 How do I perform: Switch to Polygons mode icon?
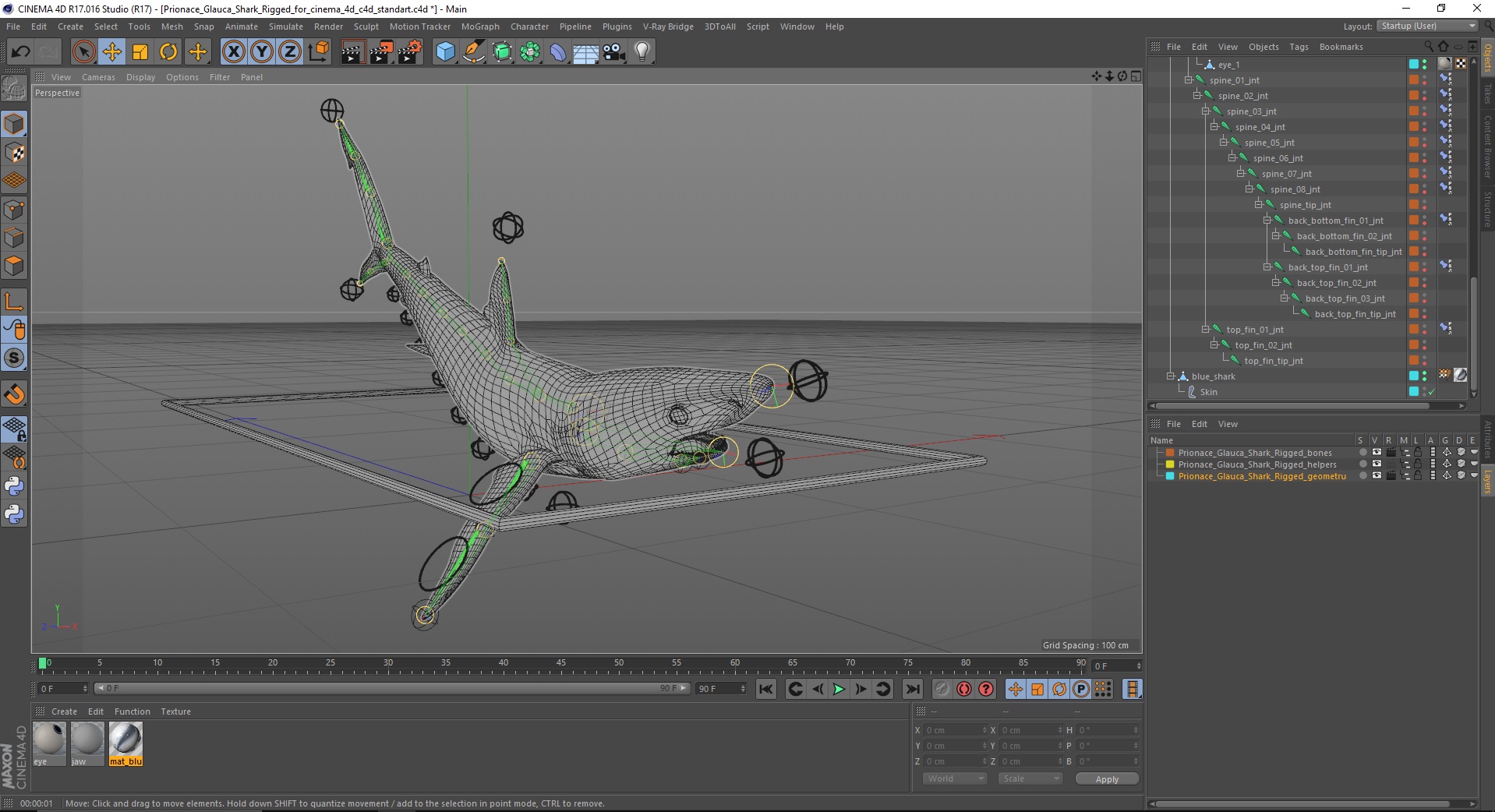coord(14,266)
